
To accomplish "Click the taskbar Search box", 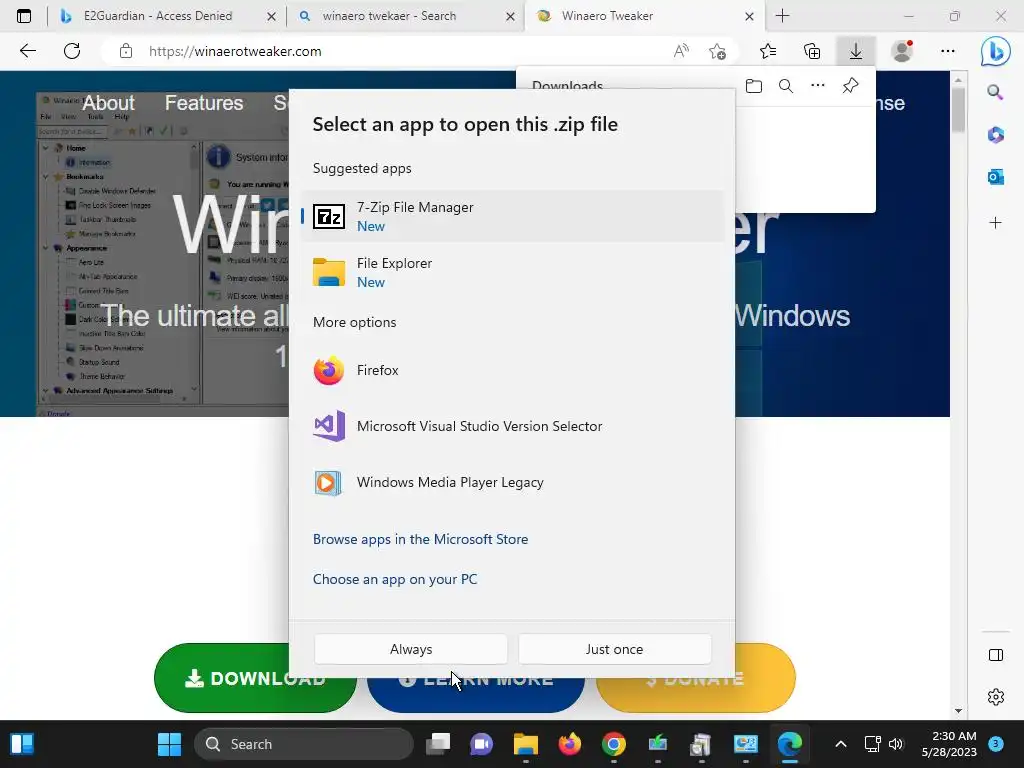I will pos(304,744).
